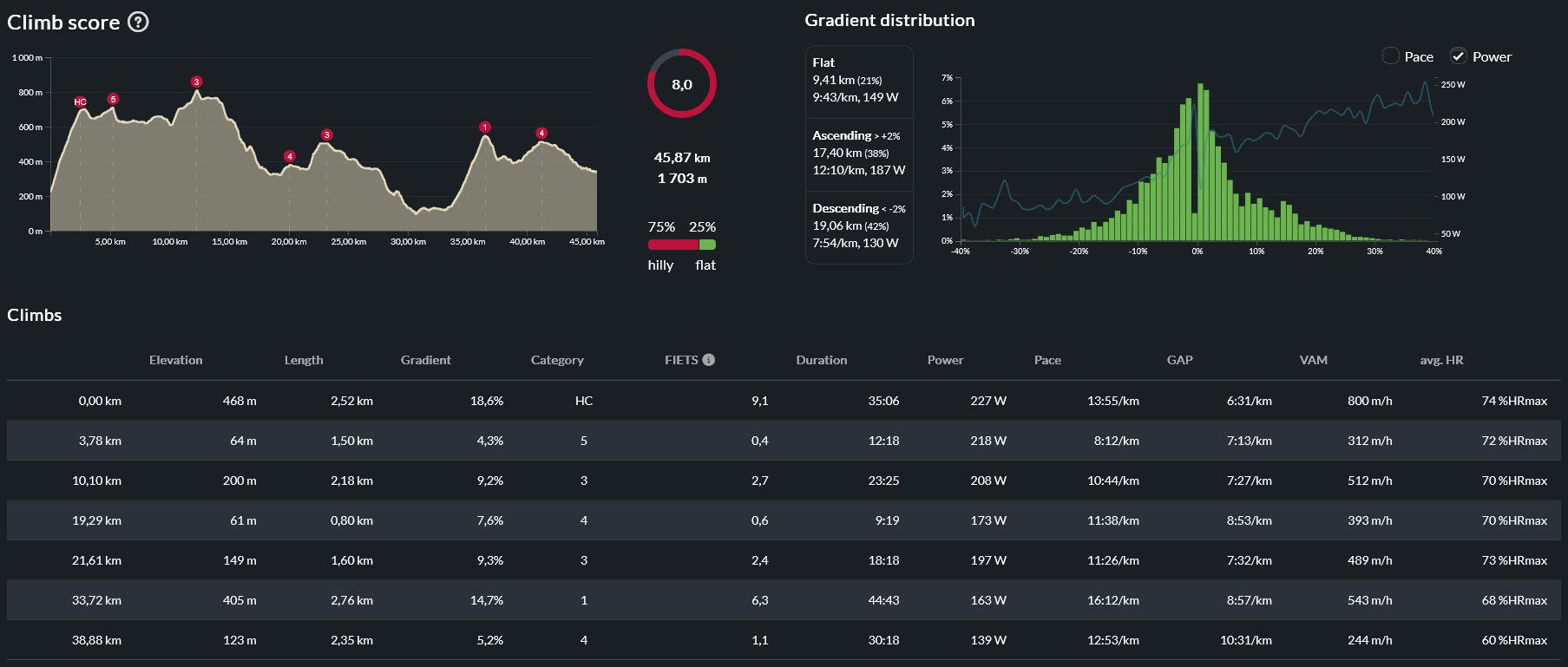
Task: Select the category 1 climb marker on profile
Action: (x=485, y=128)
